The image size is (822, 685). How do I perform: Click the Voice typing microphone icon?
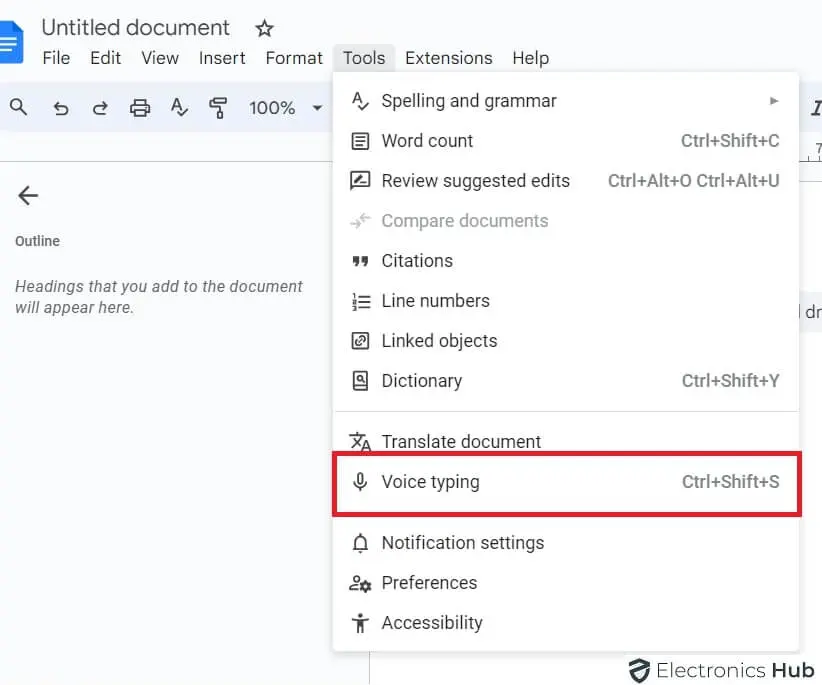click(x=360, y=482)
